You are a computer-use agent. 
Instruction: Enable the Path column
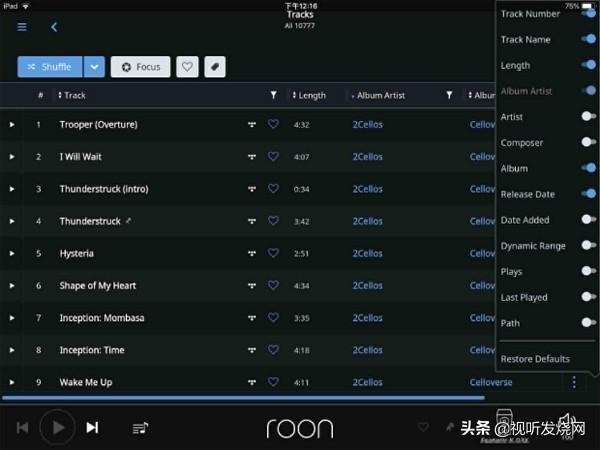(x=589, y=323)
